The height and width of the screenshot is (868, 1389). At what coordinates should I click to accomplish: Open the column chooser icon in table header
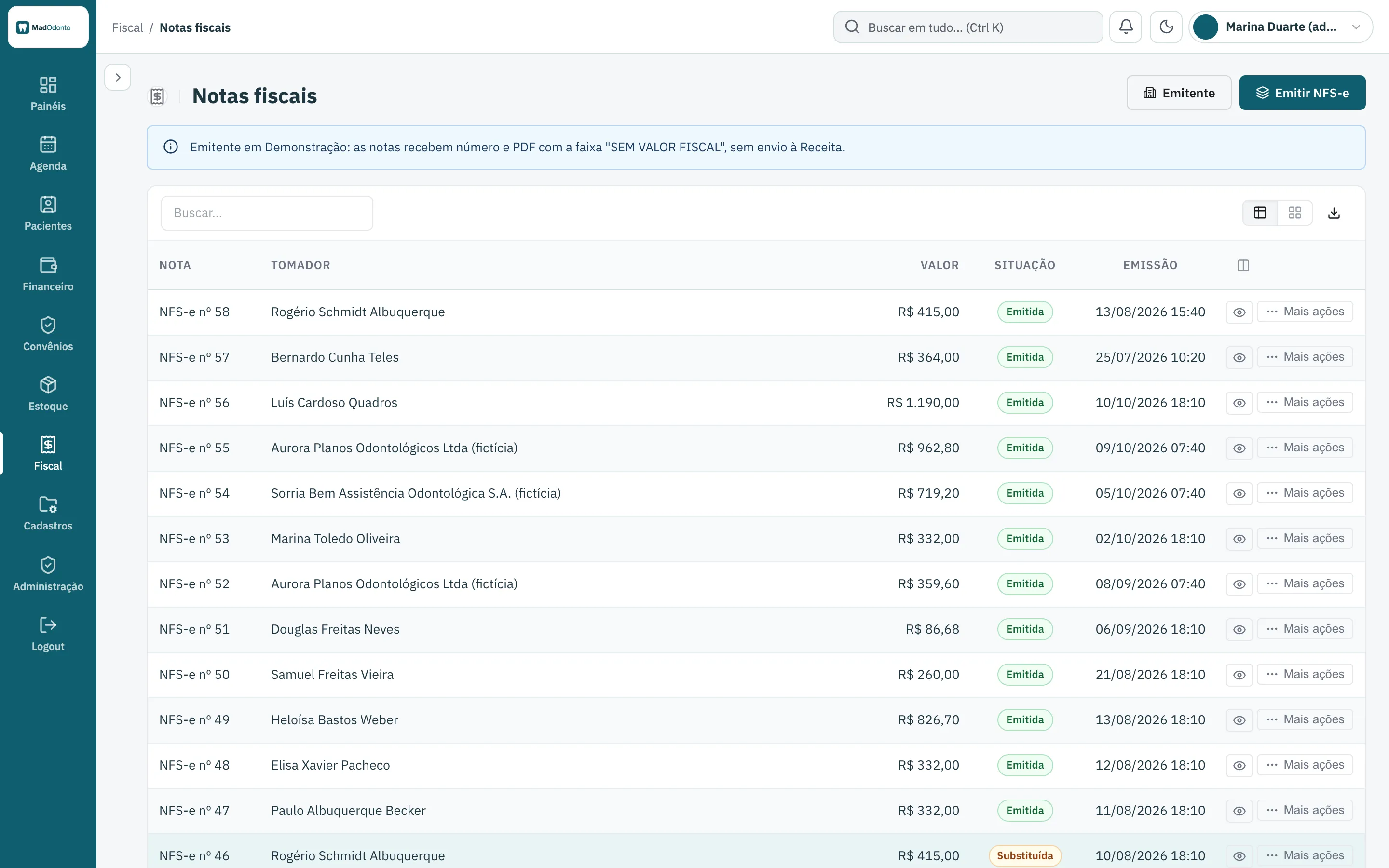point(1243,265)
